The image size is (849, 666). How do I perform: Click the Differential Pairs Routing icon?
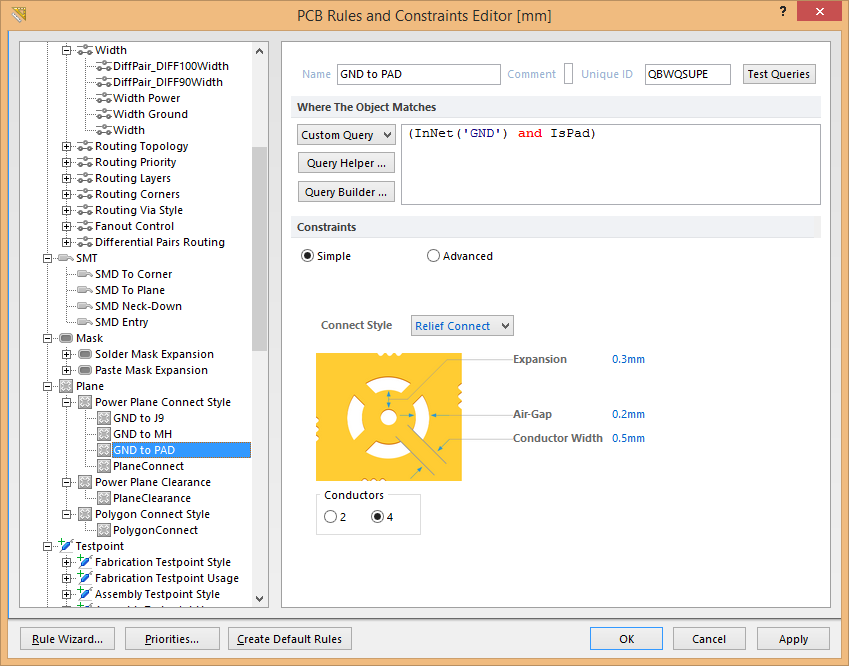[84, 242]
